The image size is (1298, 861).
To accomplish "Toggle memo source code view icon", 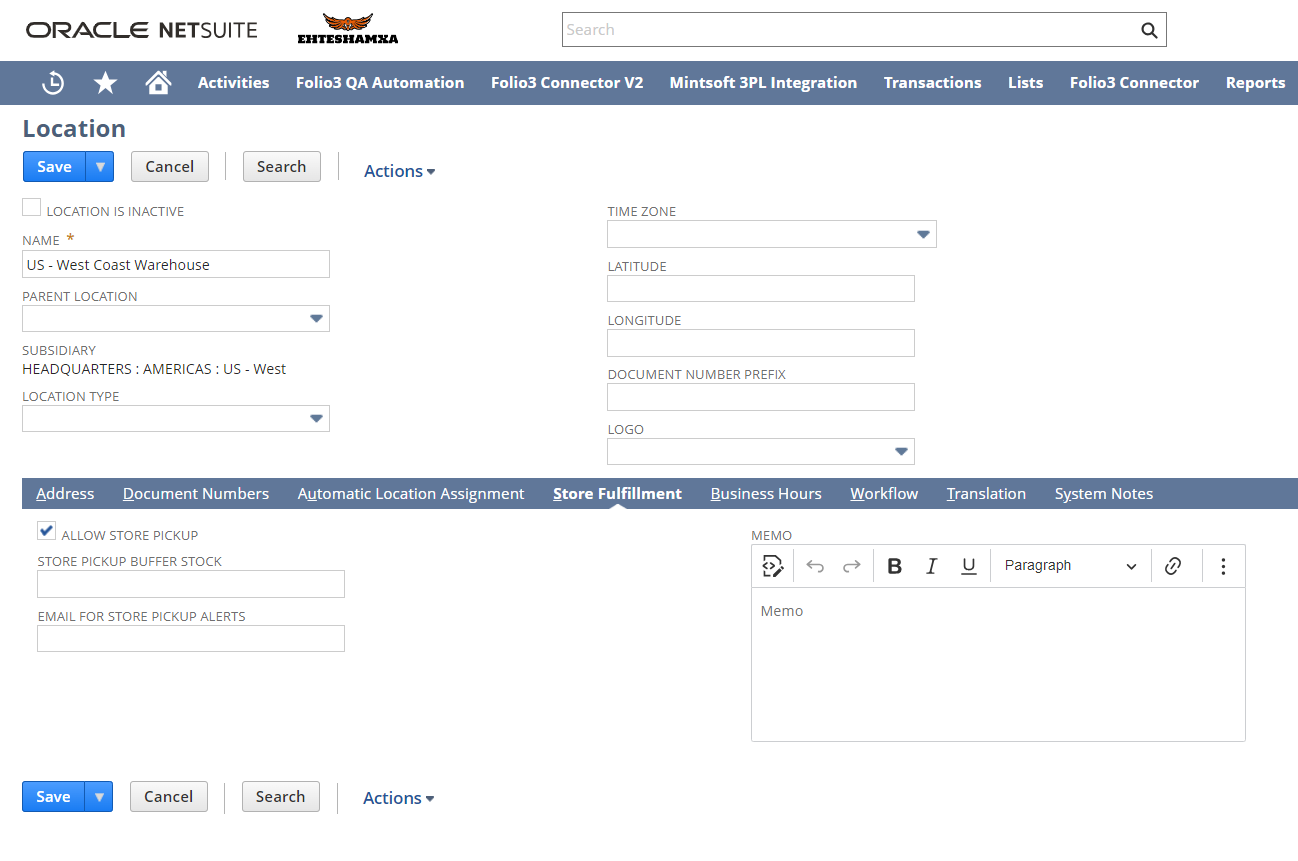I will pyautogui.click(x=772, y=566).
